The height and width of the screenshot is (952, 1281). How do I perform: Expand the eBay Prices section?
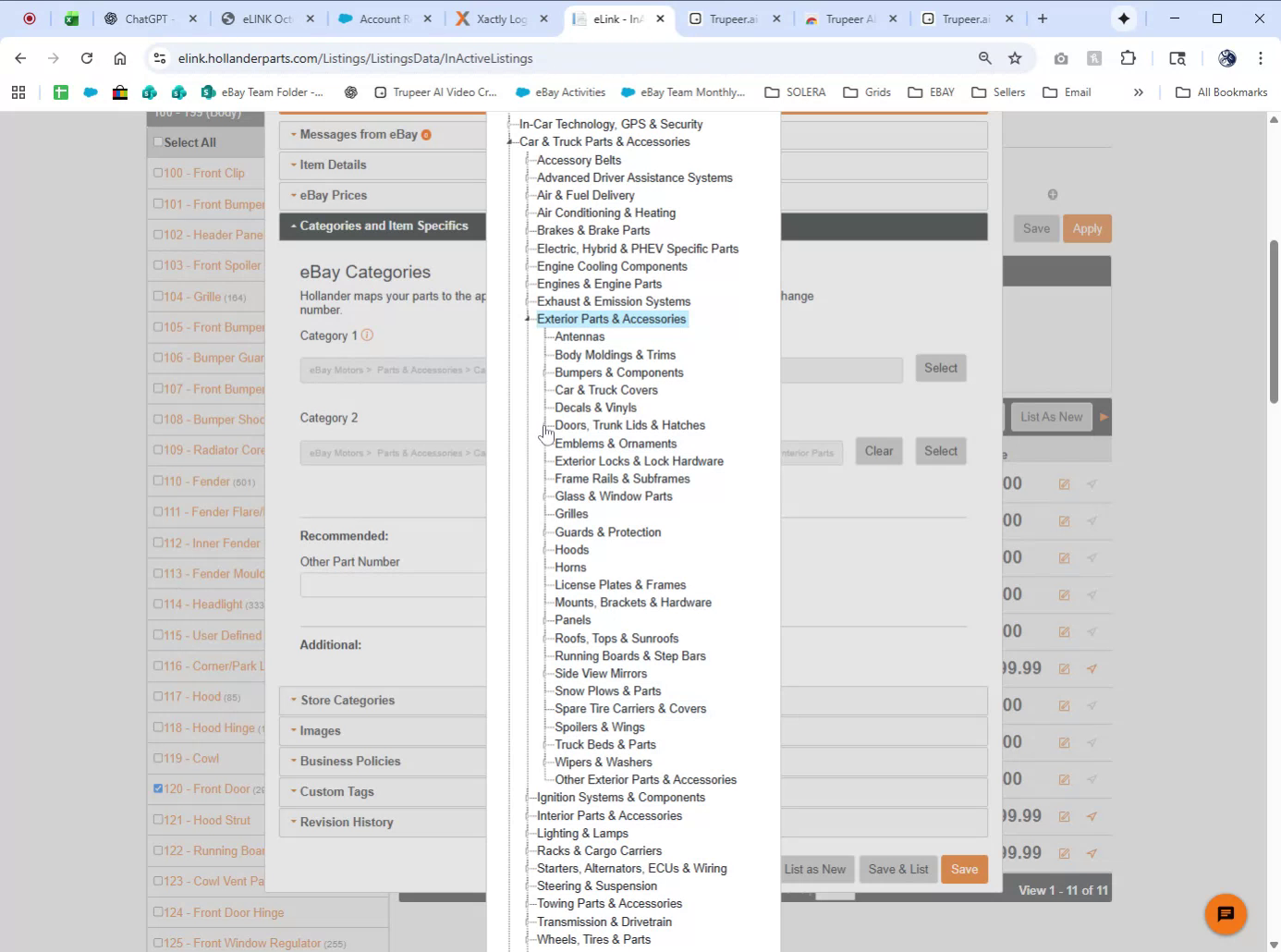(383, 195)
